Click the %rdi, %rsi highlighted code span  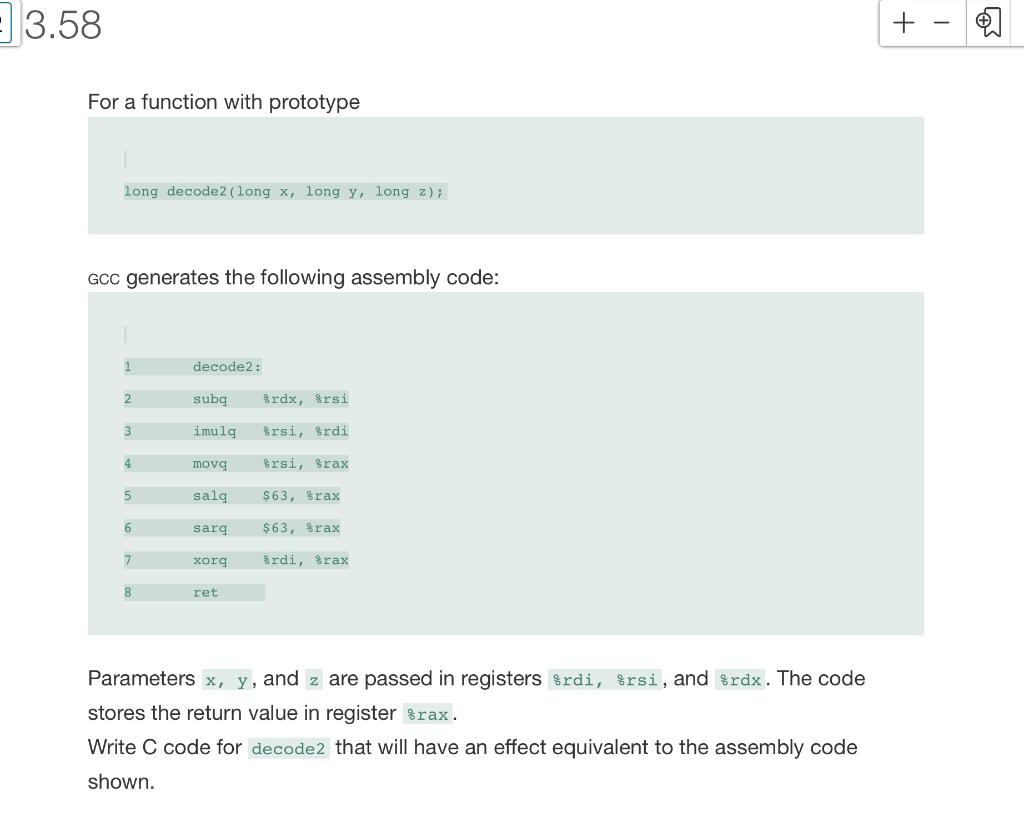pyautogui.click(x=605, y=678)
